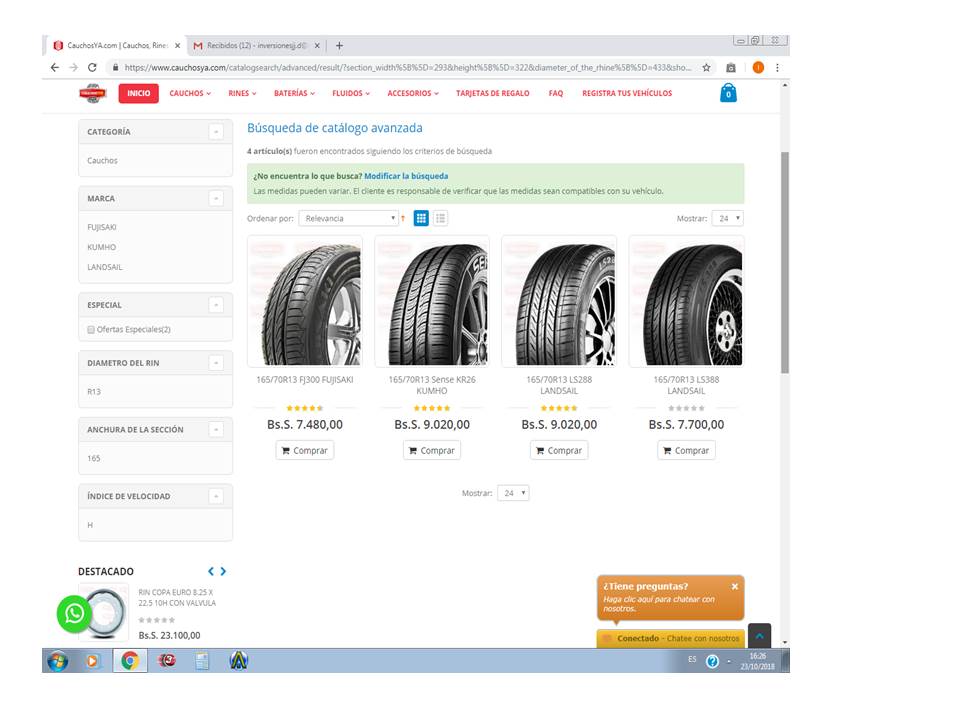Open the BATERÍAS menu
This screenshot has width=960, height=720.
294,93
